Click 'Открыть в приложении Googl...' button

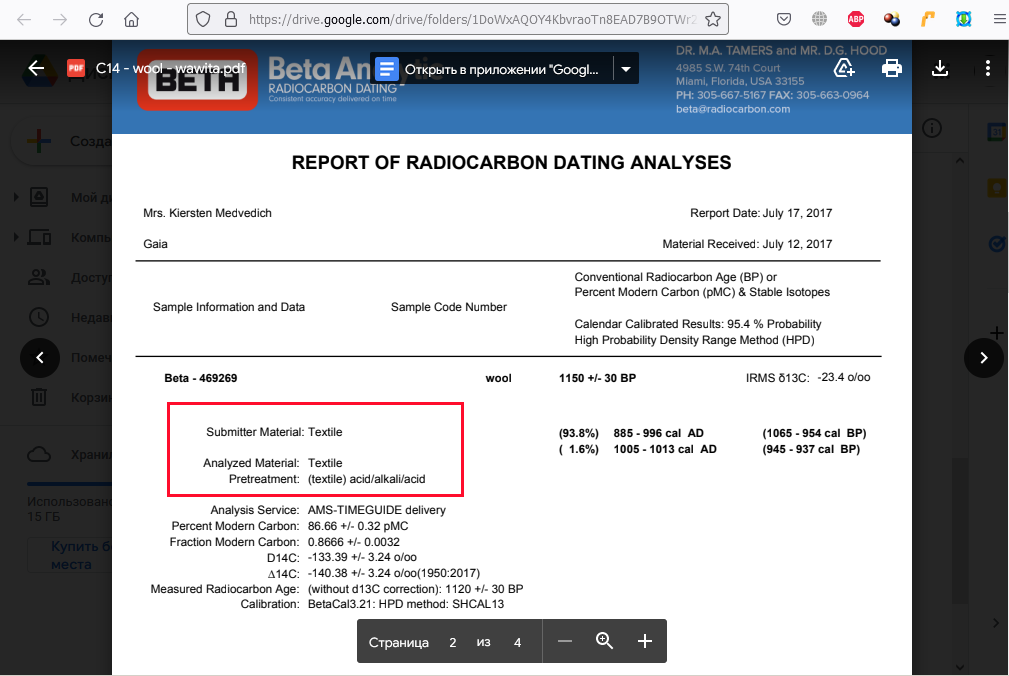pos(492,69)
